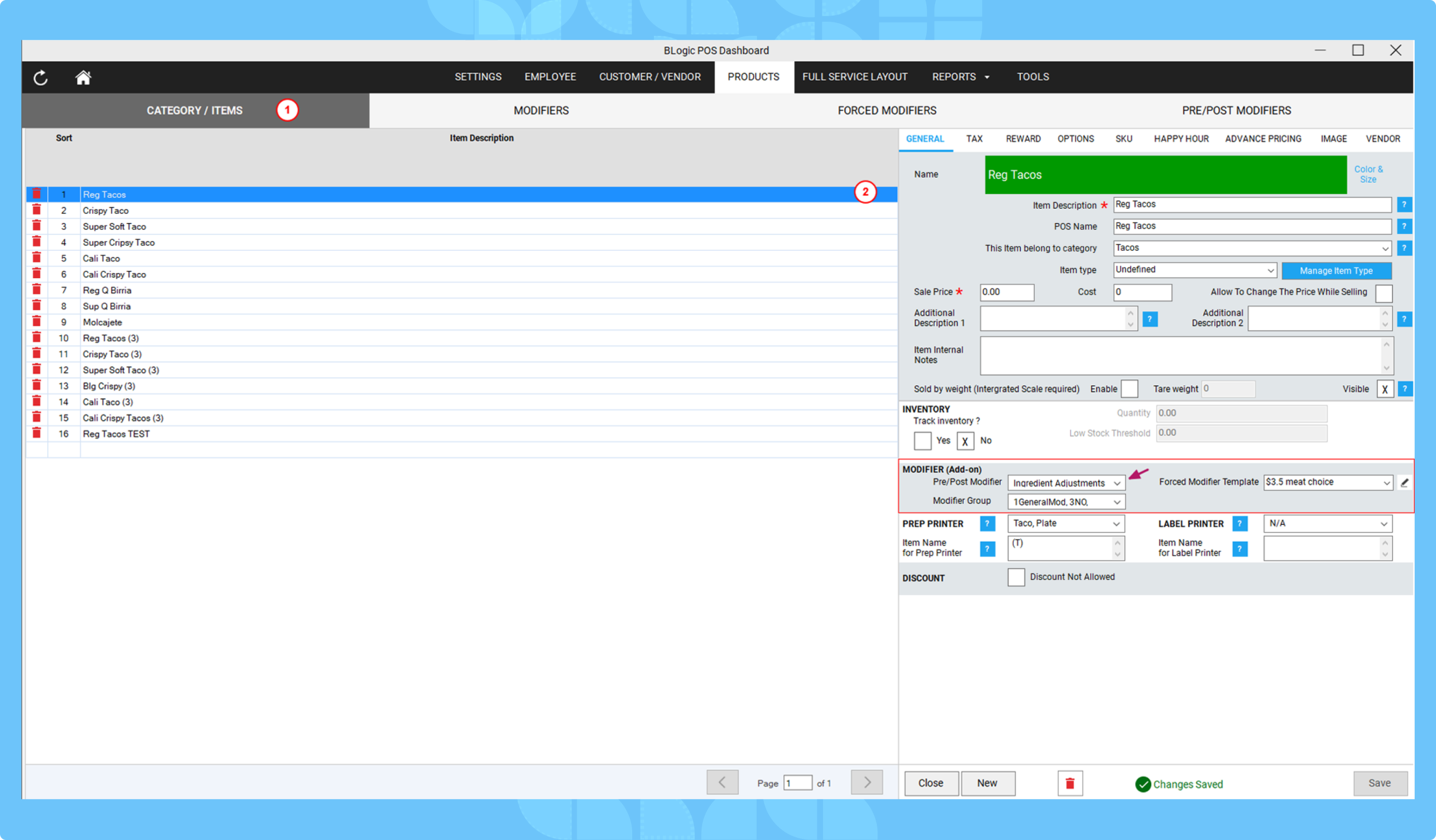
Task: Click the PREP PRINTER help icon
Action: coord(987,523)
